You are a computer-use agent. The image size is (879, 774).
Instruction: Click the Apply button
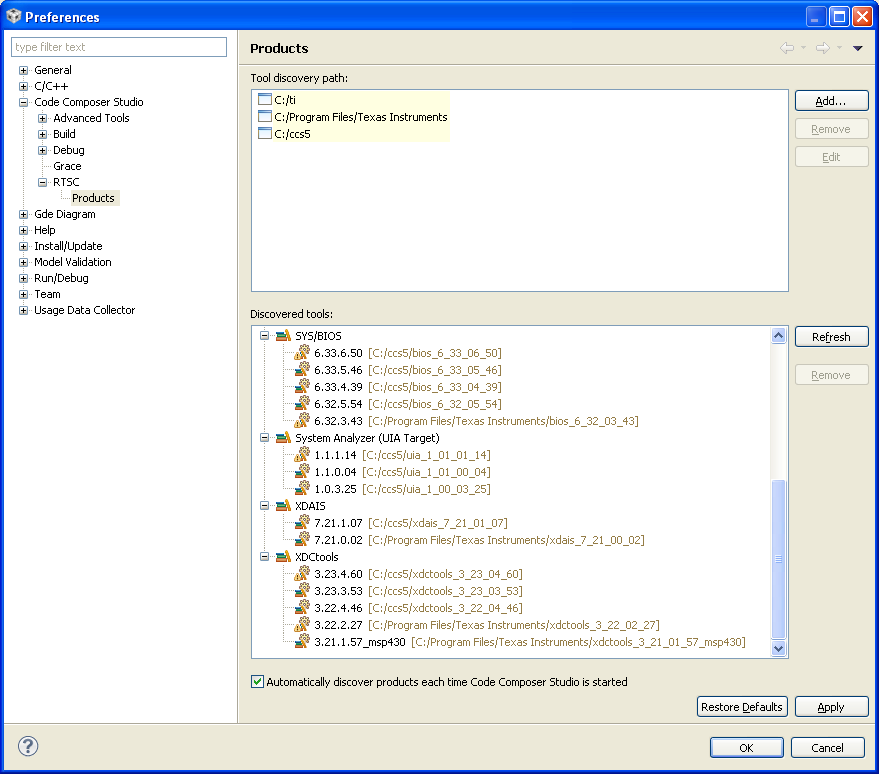[x=831, y=707]
